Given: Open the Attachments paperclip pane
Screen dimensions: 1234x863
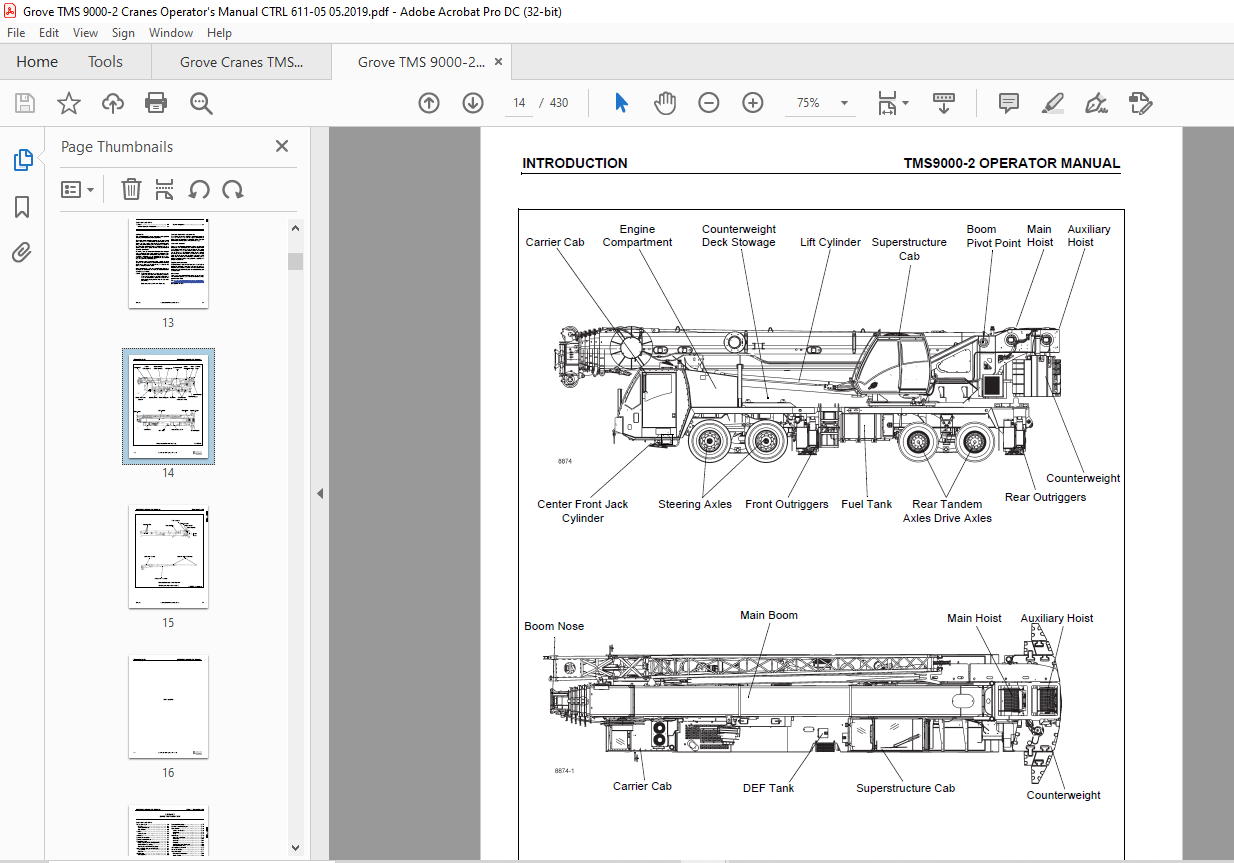Looking at the screenshot, I should coord(22,252).
